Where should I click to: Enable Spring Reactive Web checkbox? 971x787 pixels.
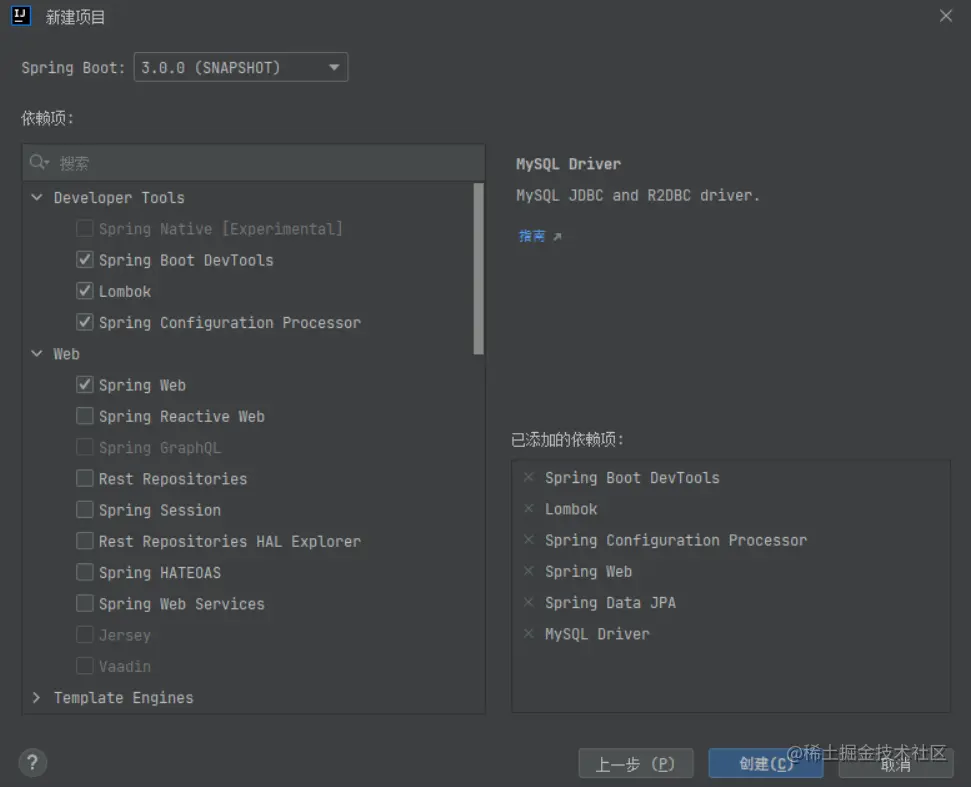[85, 415]
